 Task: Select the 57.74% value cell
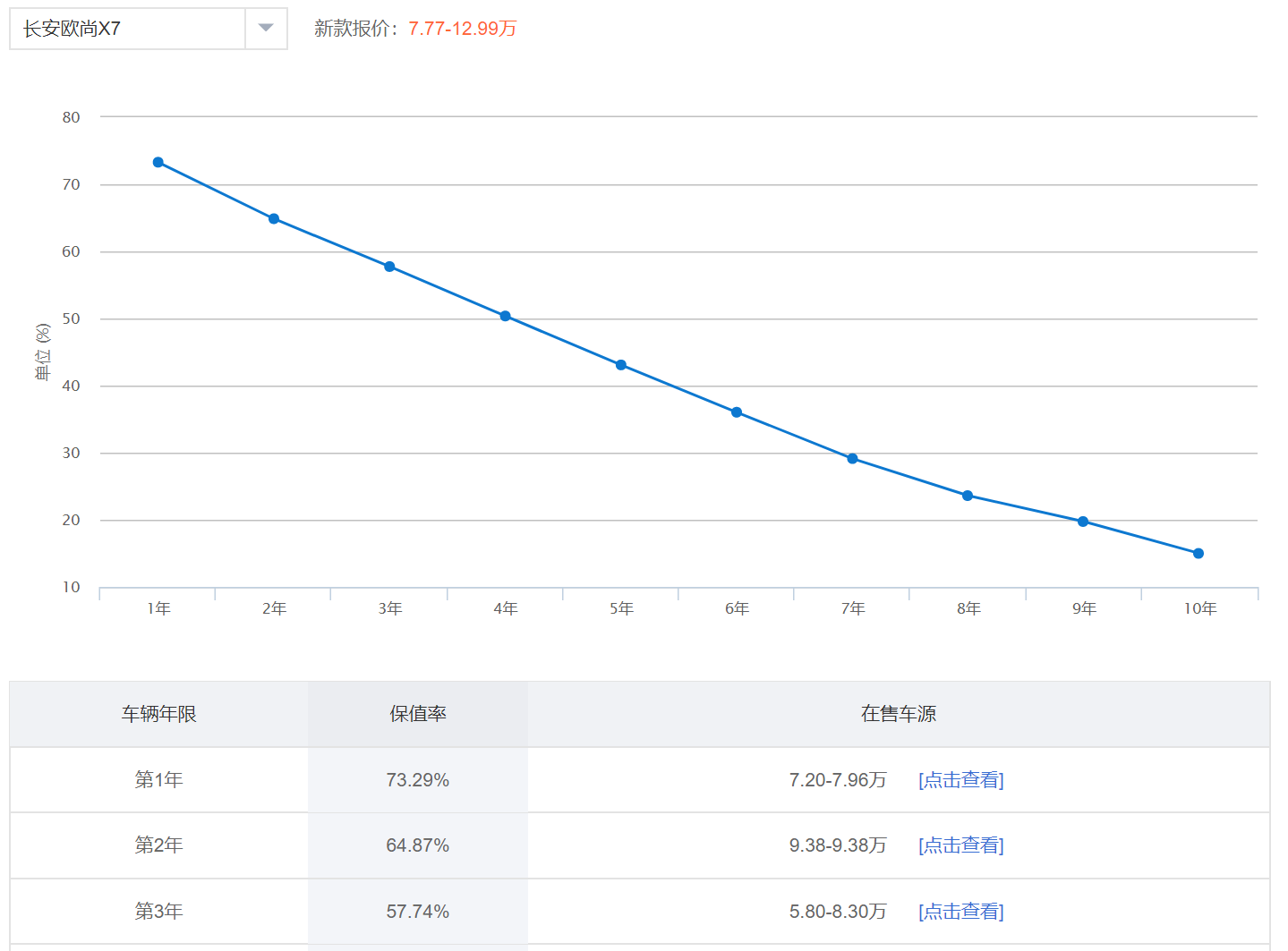(x=418, y=912)
